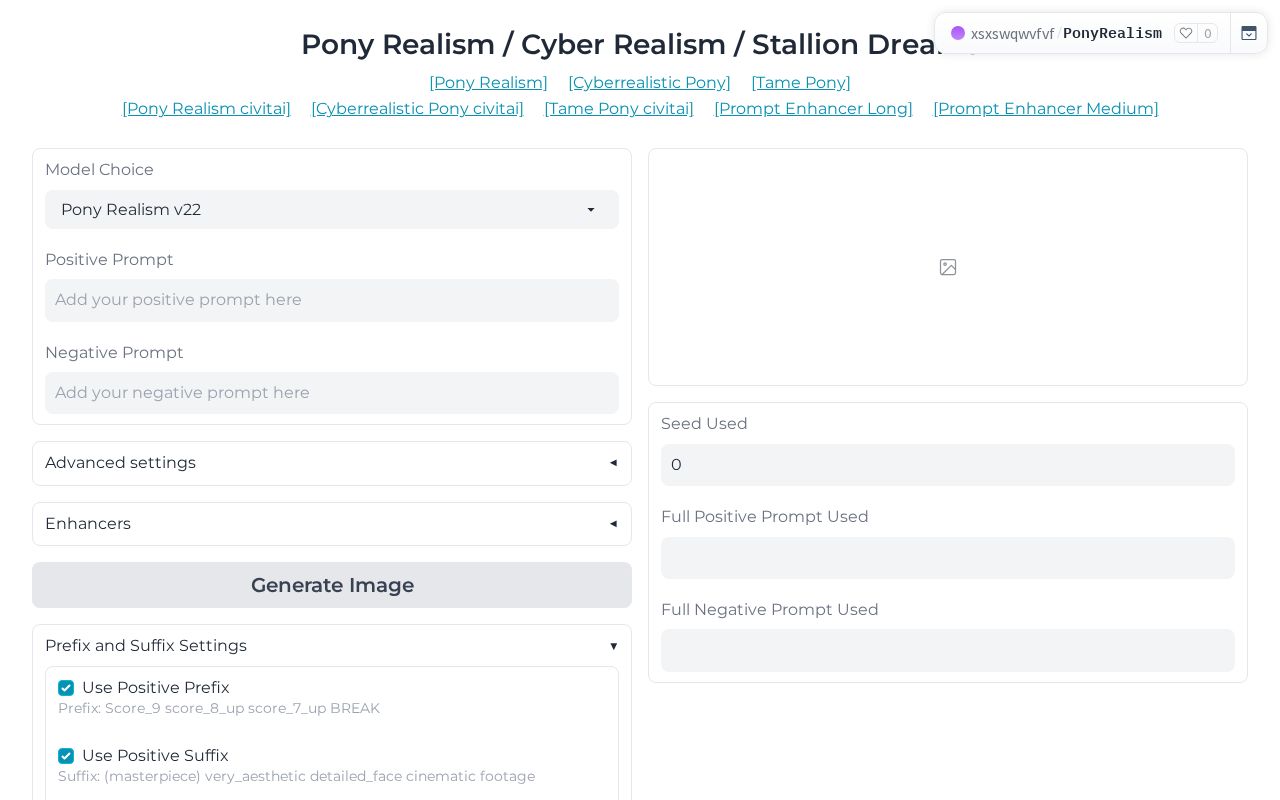Click the Prefix: Score_9 score_8_up description text
The image size is (1280, 800).
click(219, 708)
